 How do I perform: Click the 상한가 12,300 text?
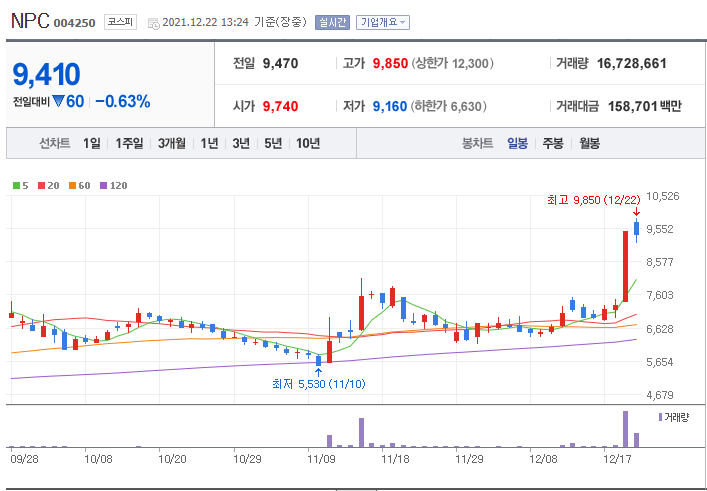[x=452, y=64]
